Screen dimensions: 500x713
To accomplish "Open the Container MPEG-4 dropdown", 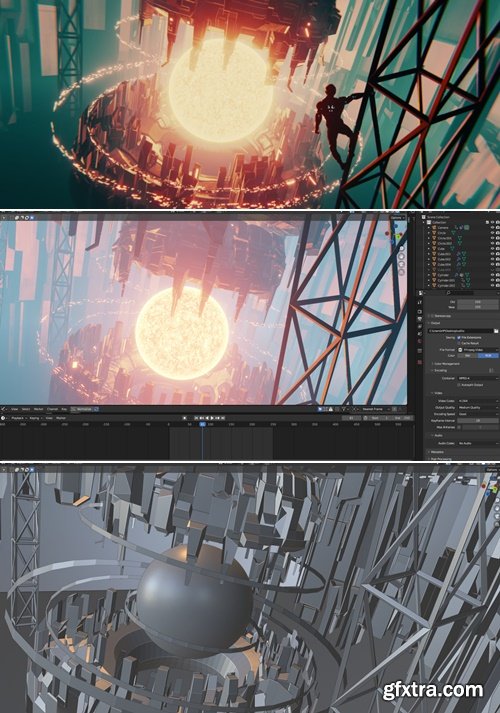I will click(x=478, y=378).
